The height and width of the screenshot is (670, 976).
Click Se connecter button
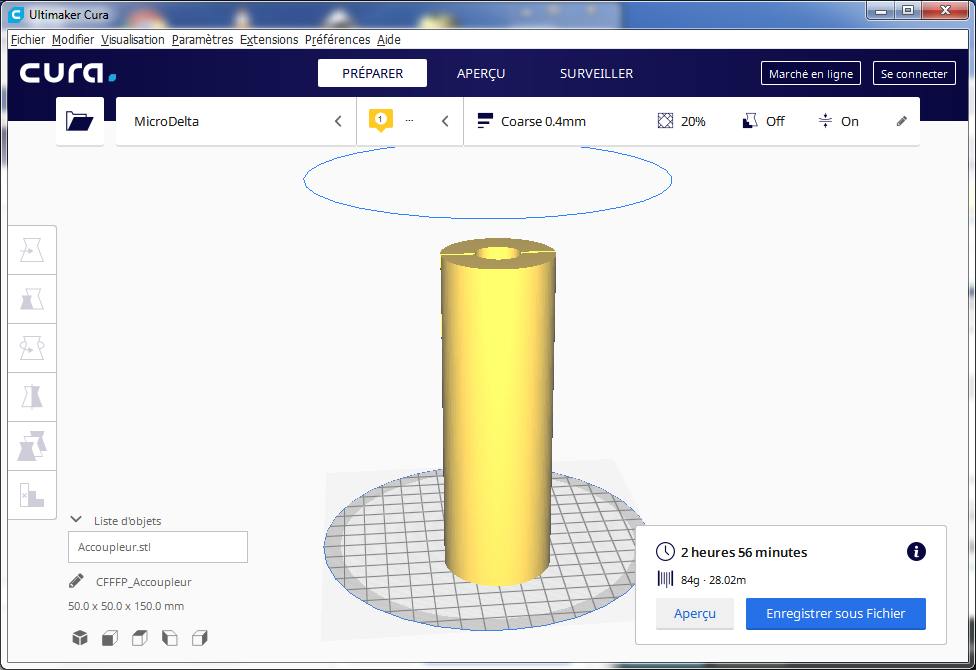914,73
